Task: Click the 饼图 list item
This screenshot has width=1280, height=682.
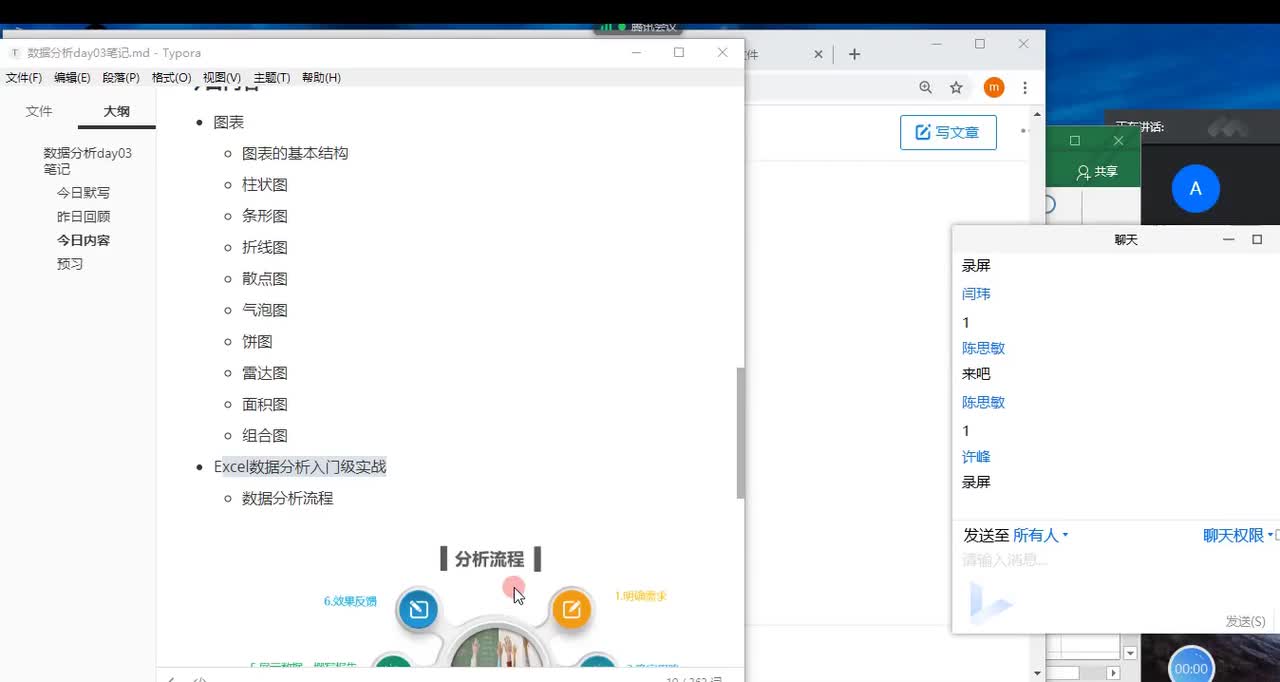Action: click(x=257, y=341)
